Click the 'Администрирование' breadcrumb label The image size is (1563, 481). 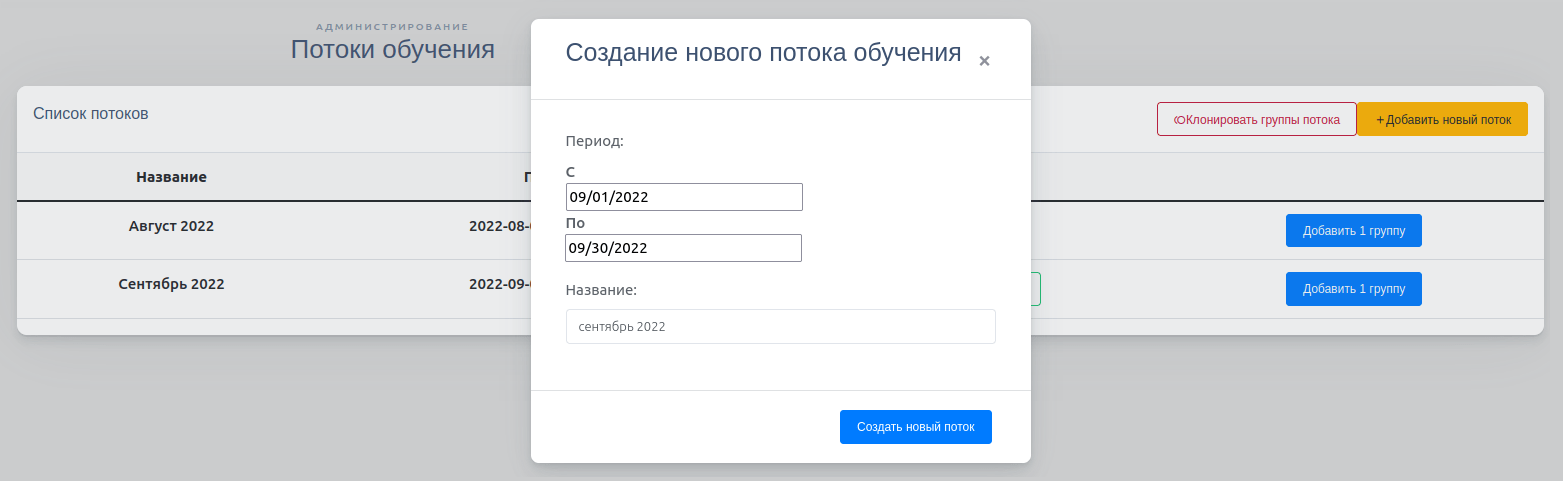pos(392,26)
